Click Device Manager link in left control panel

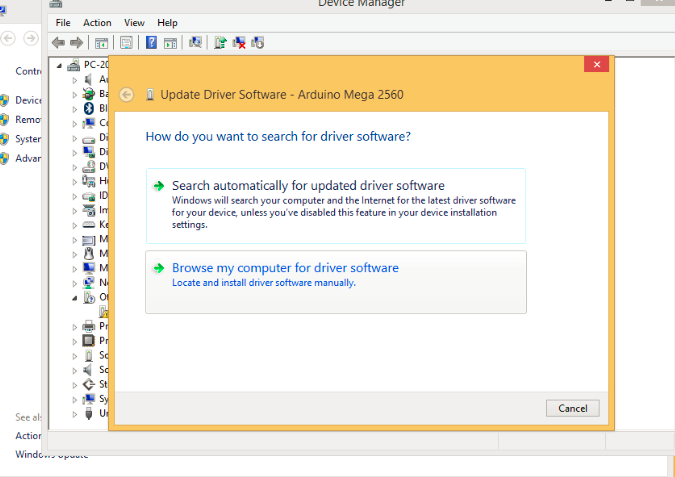point(28,100)
